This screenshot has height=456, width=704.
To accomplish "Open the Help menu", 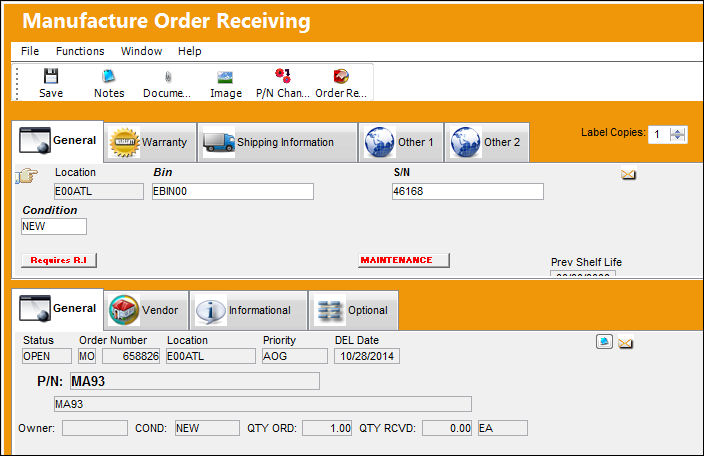I will point(189,51).
